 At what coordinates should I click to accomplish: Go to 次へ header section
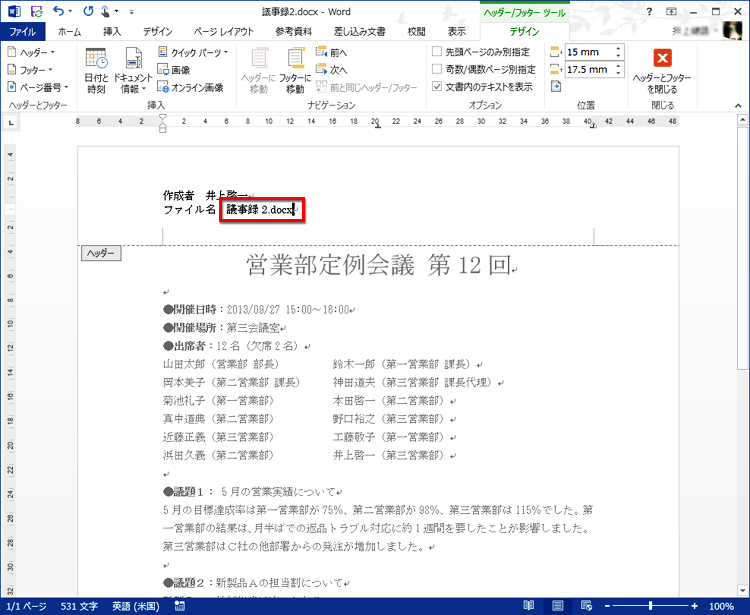(331, 70)
